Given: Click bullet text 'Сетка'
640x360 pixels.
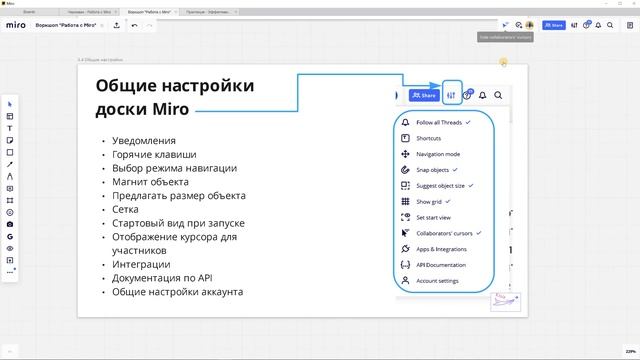Looking at the screenshot, I should [x=125, y=209].
